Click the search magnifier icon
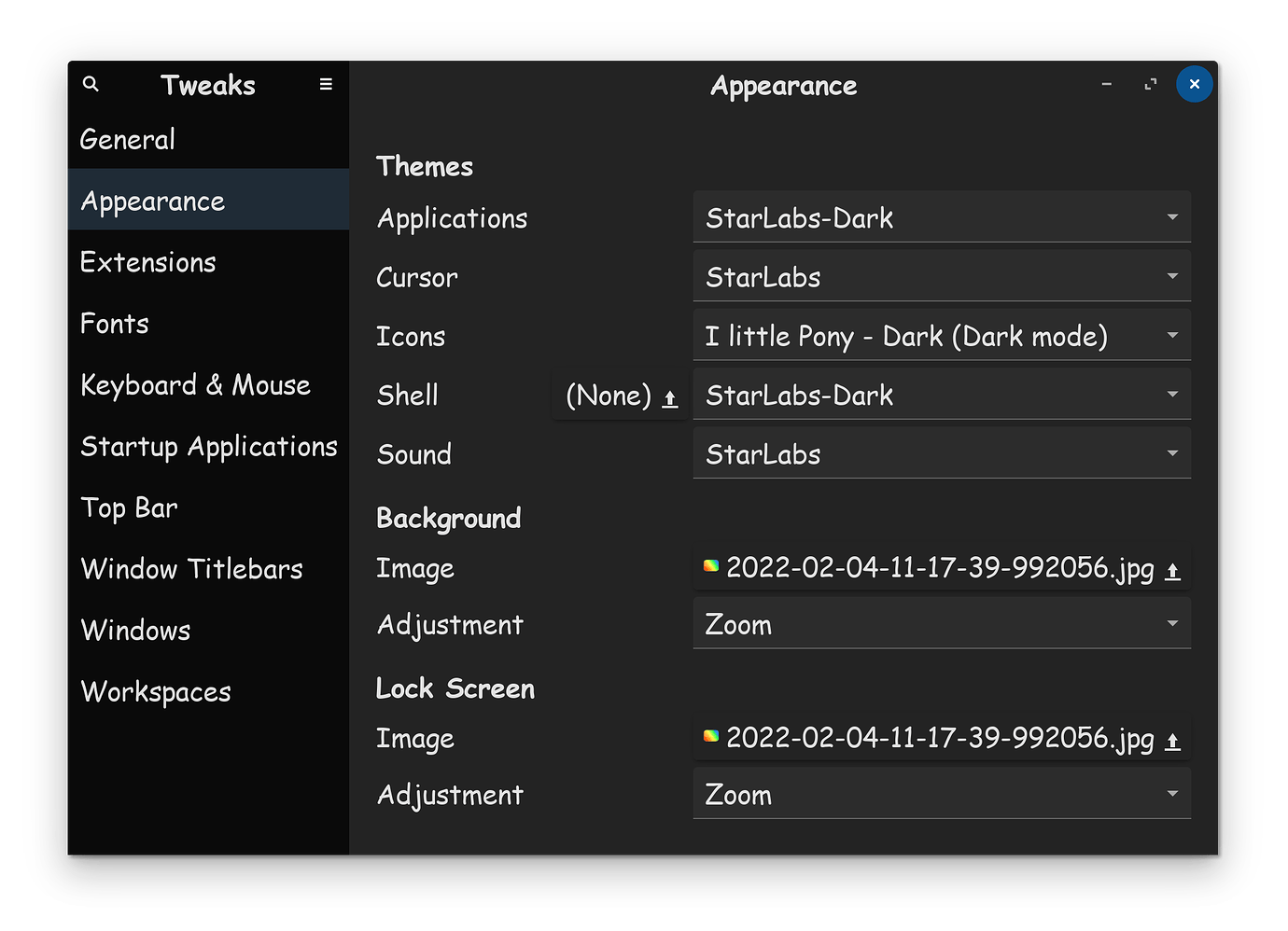This screenshot has width=1288, height=931. coord(90,84)
